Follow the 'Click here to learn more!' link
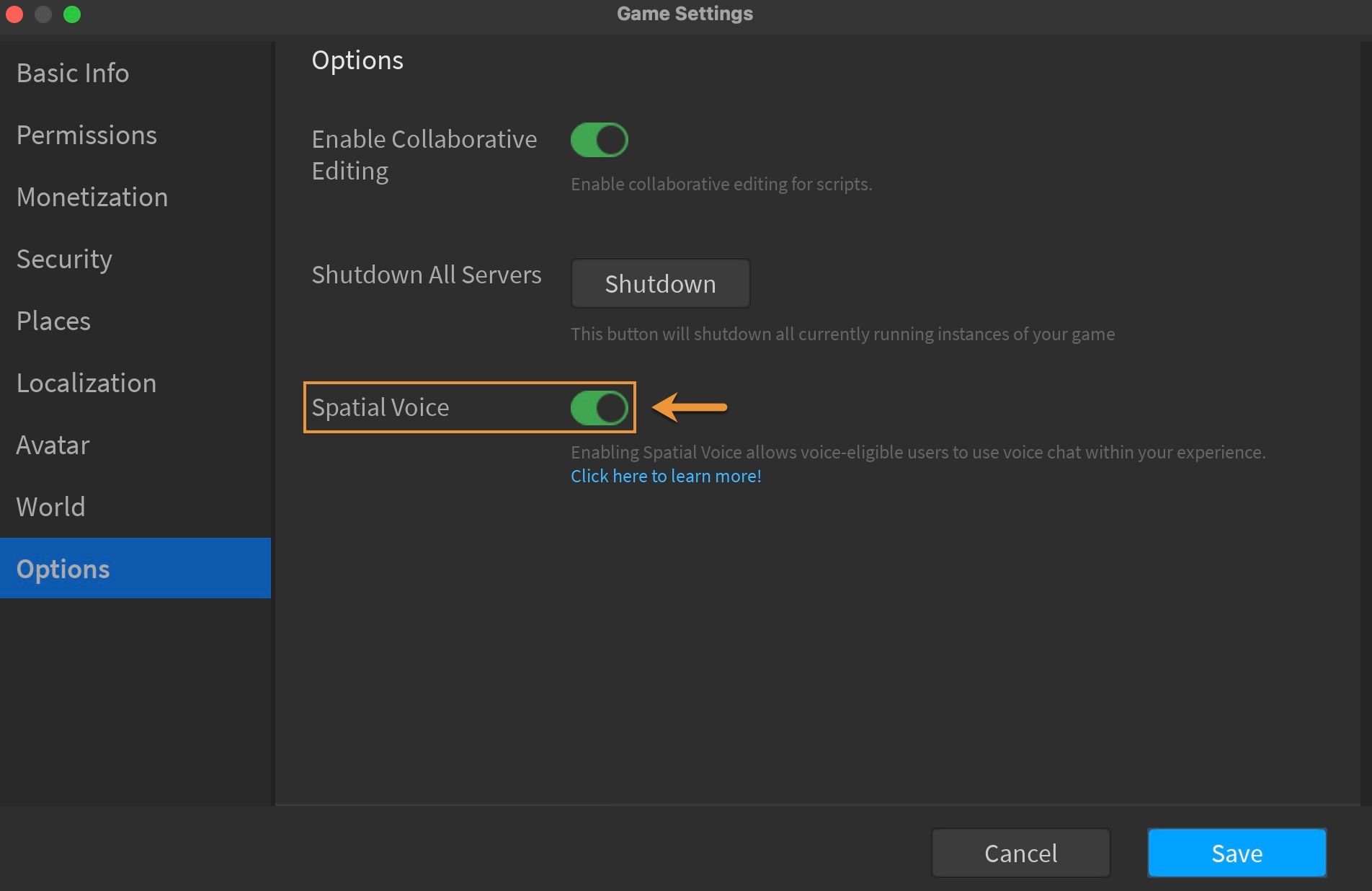1372x891 pixels. pos(666,476)
